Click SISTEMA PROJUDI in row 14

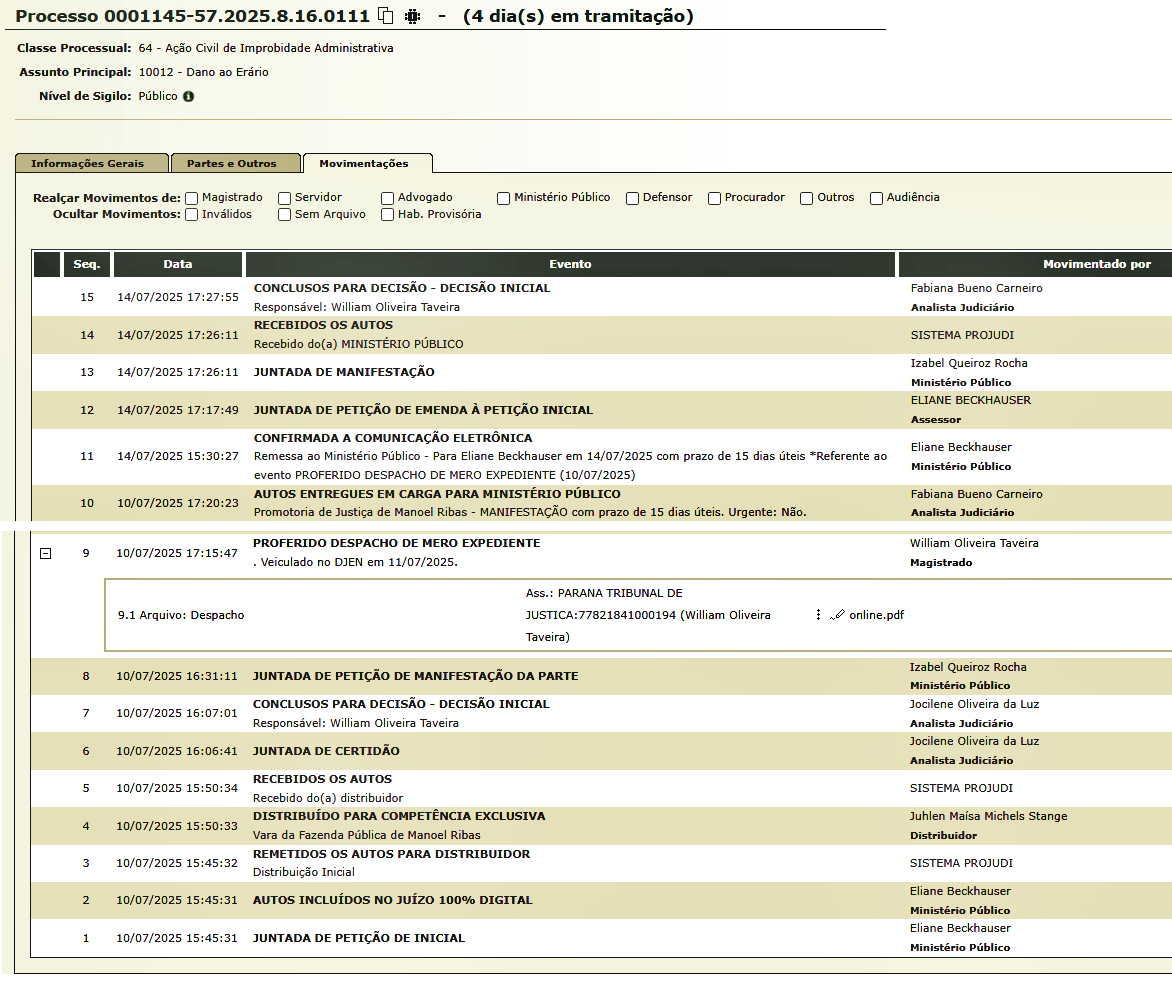point(962,335)
